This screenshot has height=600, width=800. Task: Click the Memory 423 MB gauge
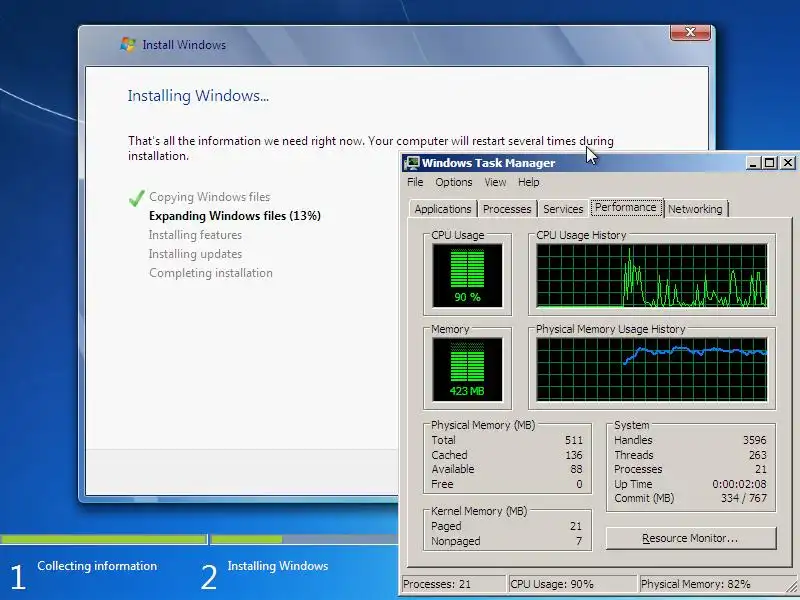pos(467,369)
